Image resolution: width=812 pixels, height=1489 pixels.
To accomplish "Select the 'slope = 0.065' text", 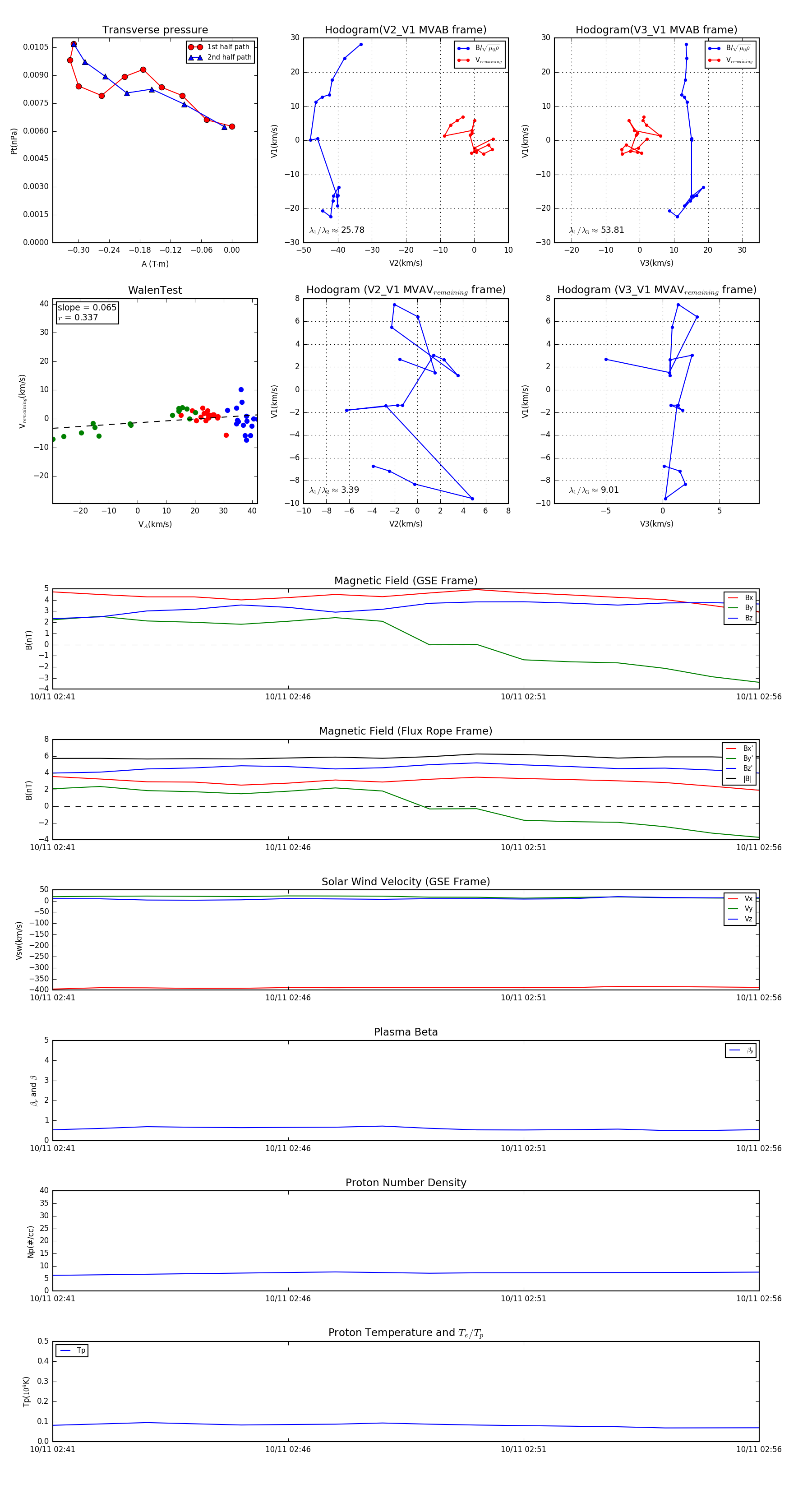I will [87, 308].
